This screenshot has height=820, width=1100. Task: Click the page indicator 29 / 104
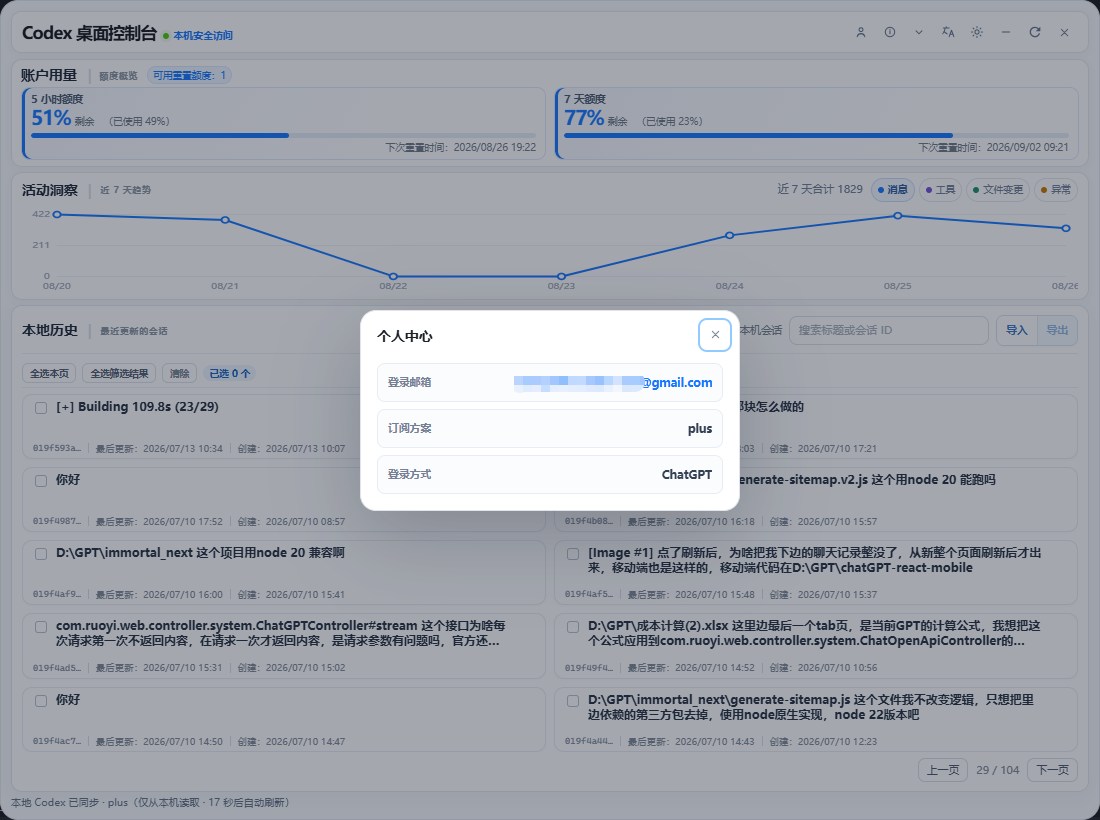point(998,769)
